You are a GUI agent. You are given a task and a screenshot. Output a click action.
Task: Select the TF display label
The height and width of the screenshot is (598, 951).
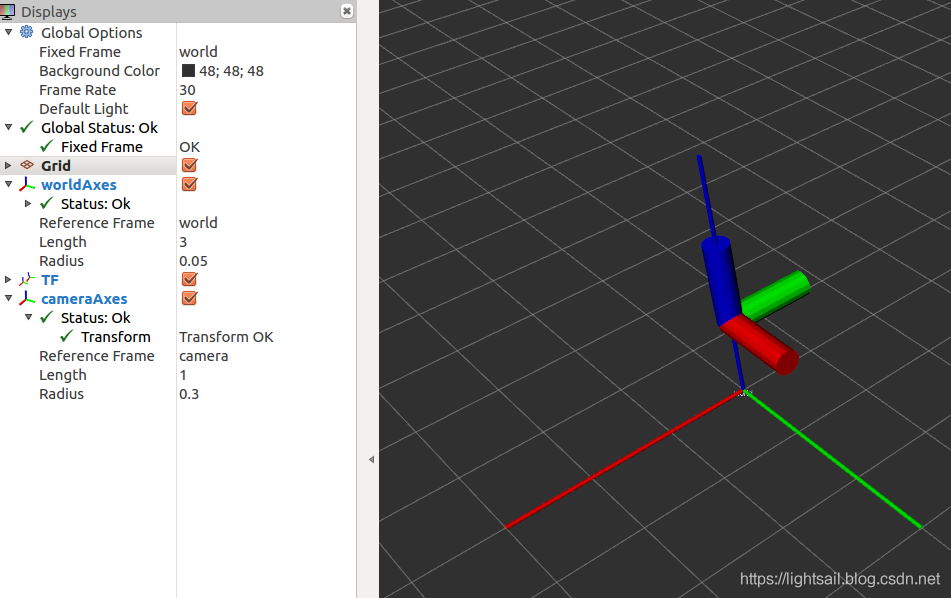50,280
